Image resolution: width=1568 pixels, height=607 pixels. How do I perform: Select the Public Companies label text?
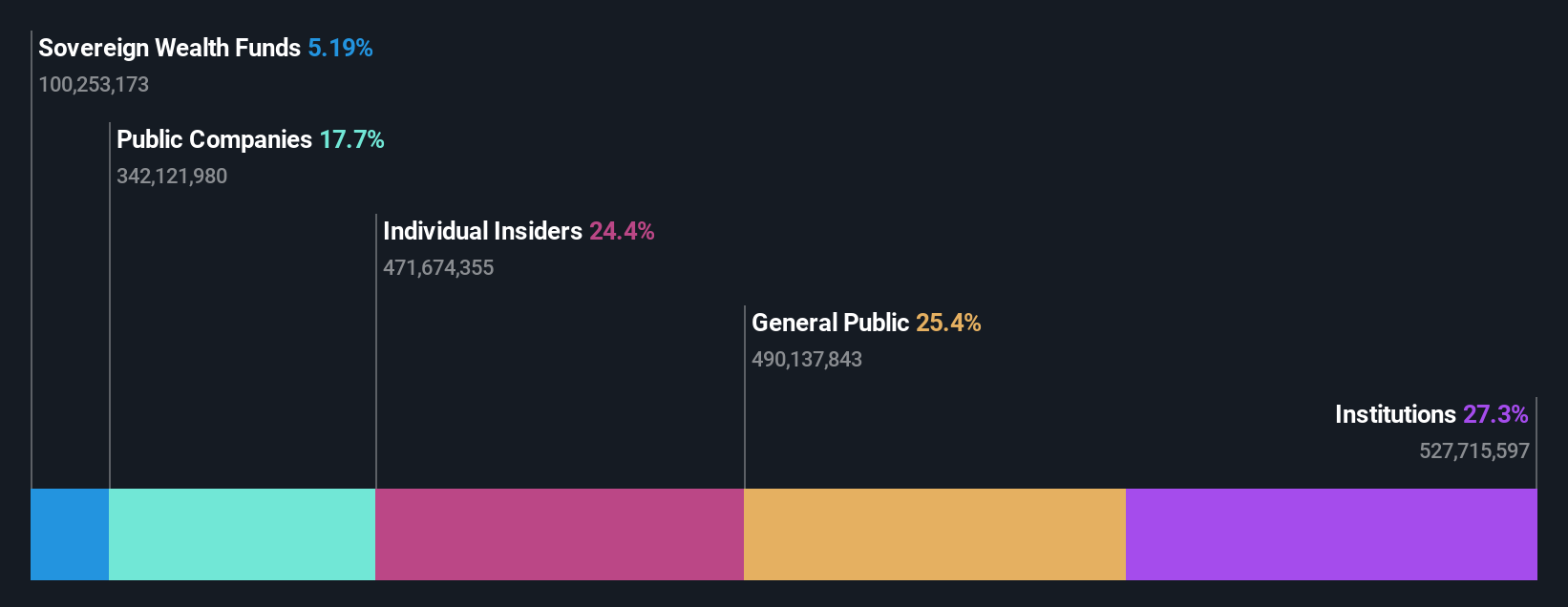click(215, 139)
